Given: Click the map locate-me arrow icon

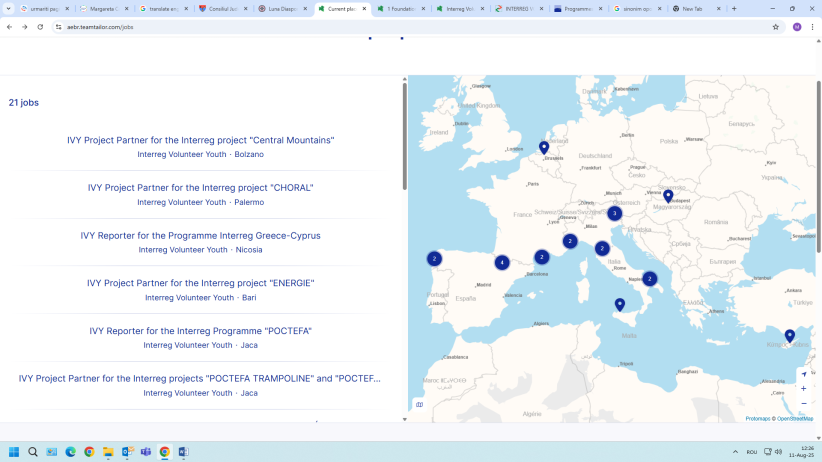Looking at the screenshot, I should point(803,374).
